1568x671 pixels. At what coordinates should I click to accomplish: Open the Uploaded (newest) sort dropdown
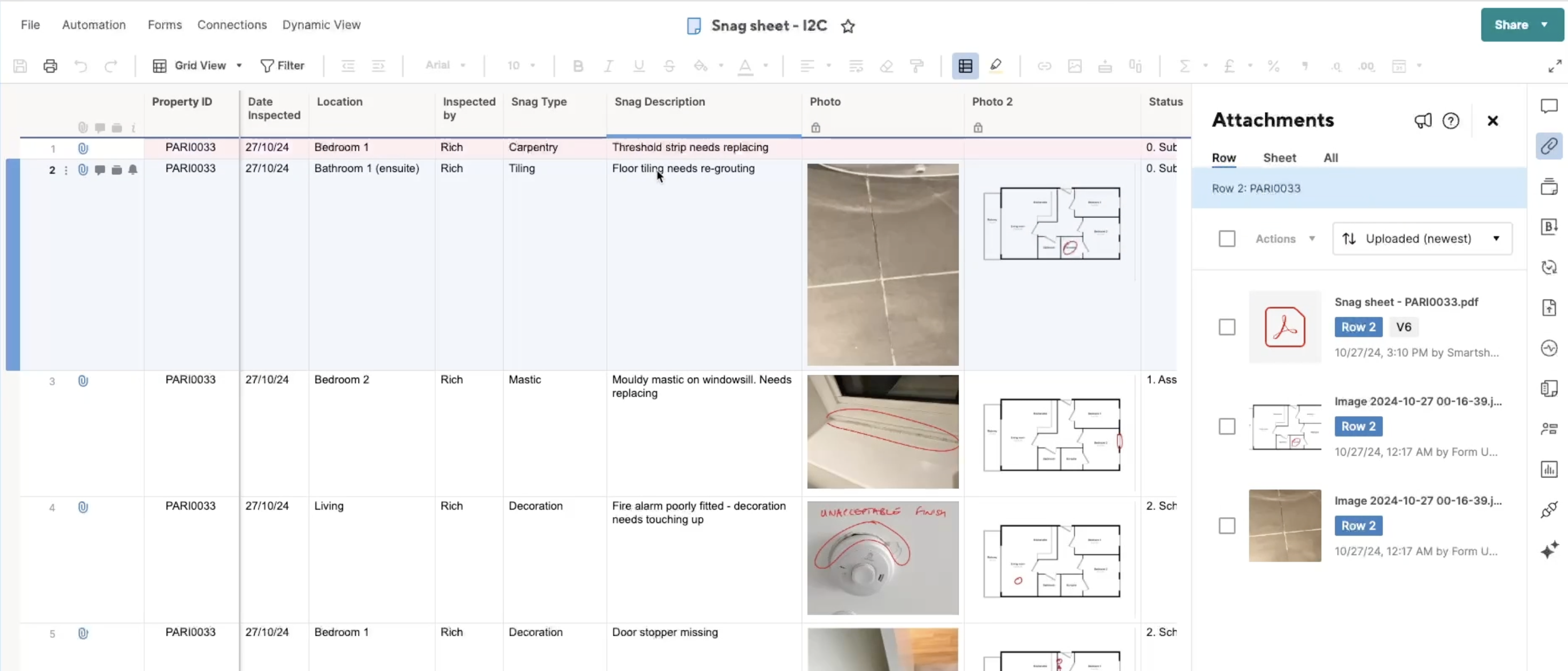(x=1422, y=239)
